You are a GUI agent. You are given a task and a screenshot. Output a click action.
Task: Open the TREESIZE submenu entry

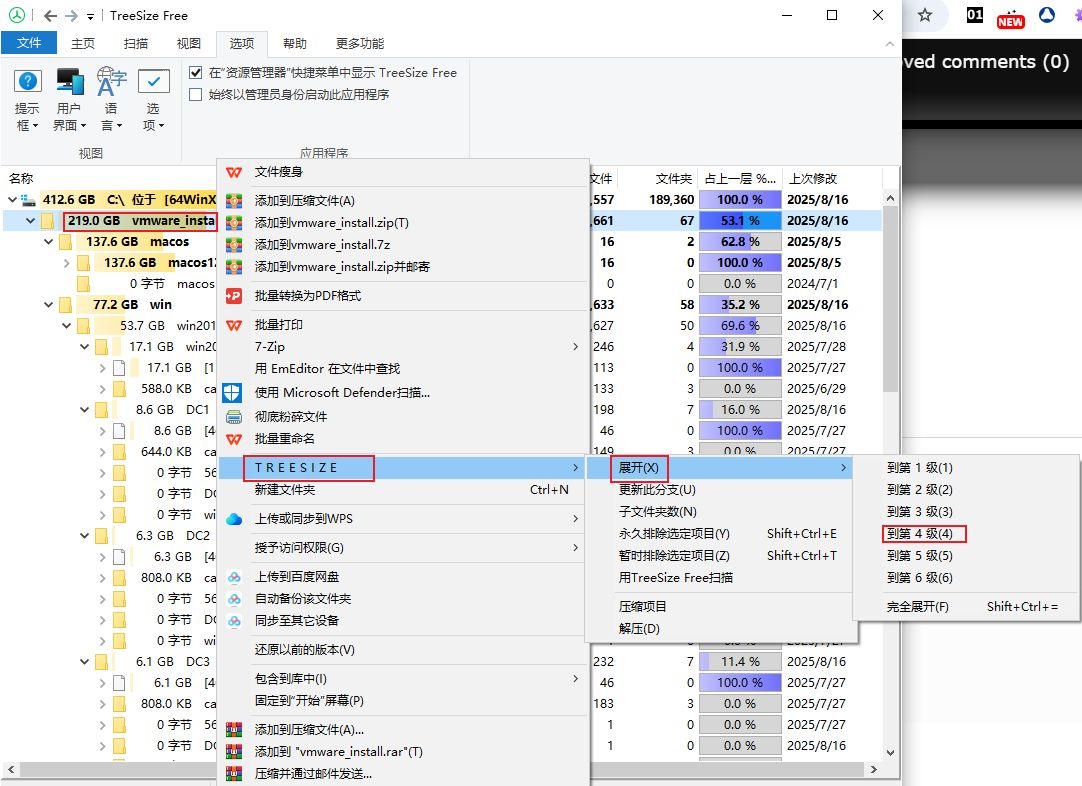click(x=404, y=468)
